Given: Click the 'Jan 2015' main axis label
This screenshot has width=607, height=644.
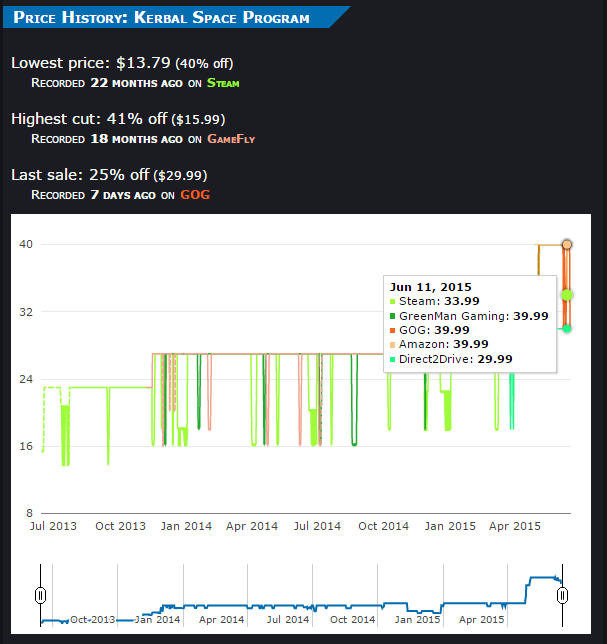Looking at the screenshot, I should 450,526.
